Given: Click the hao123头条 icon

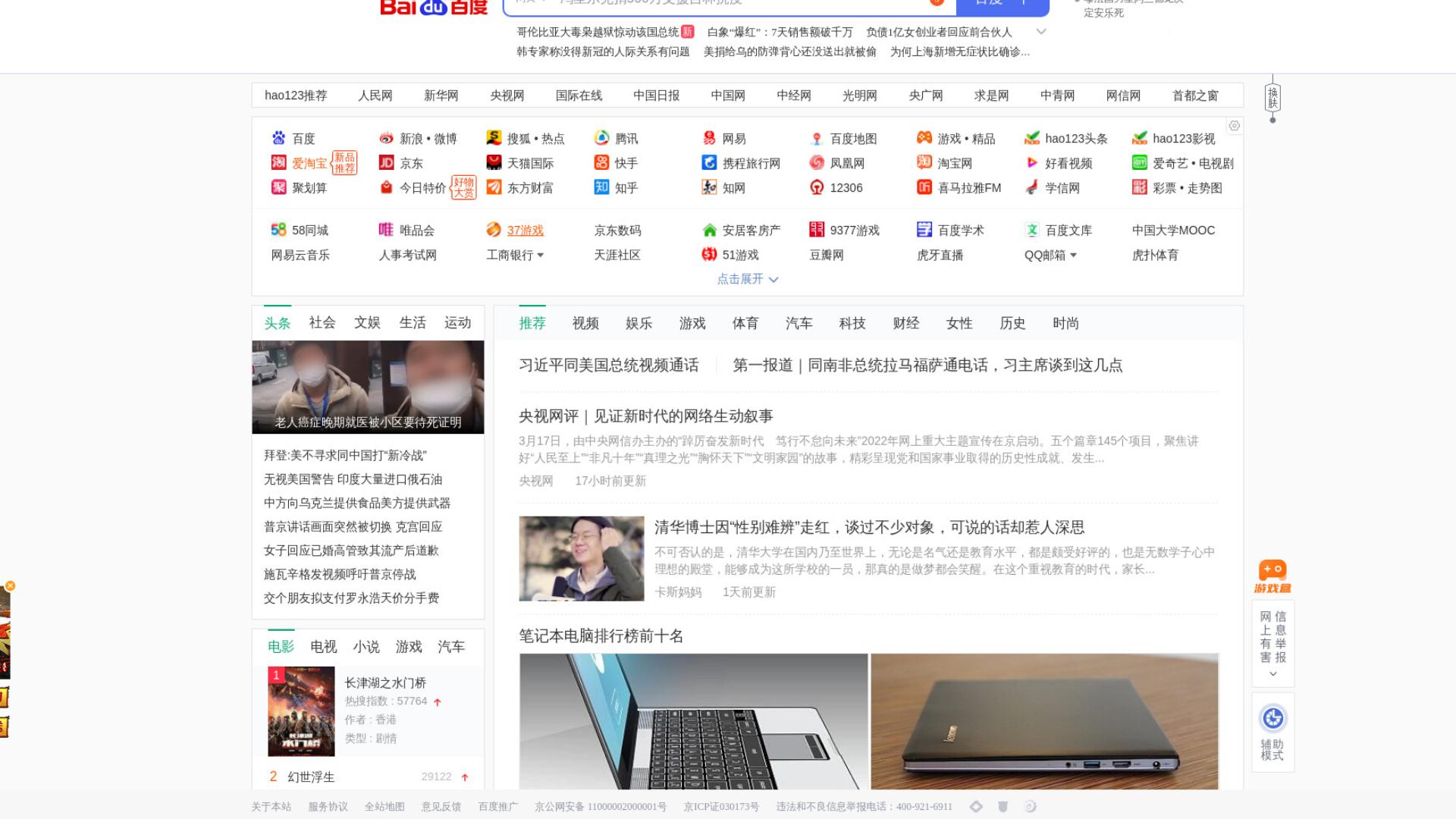Looking at the screenshot, I should 1032,138.
